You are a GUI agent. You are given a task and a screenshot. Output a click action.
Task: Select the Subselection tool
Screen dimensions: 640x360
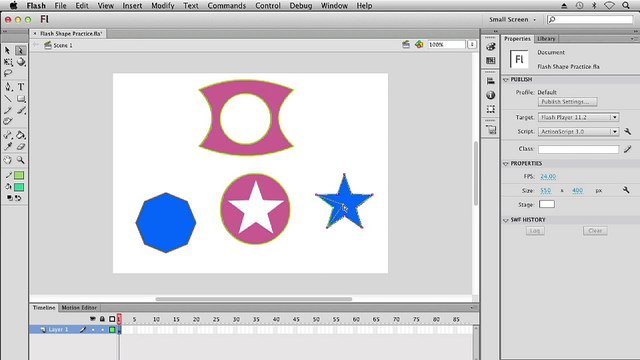tap(20, 50)
